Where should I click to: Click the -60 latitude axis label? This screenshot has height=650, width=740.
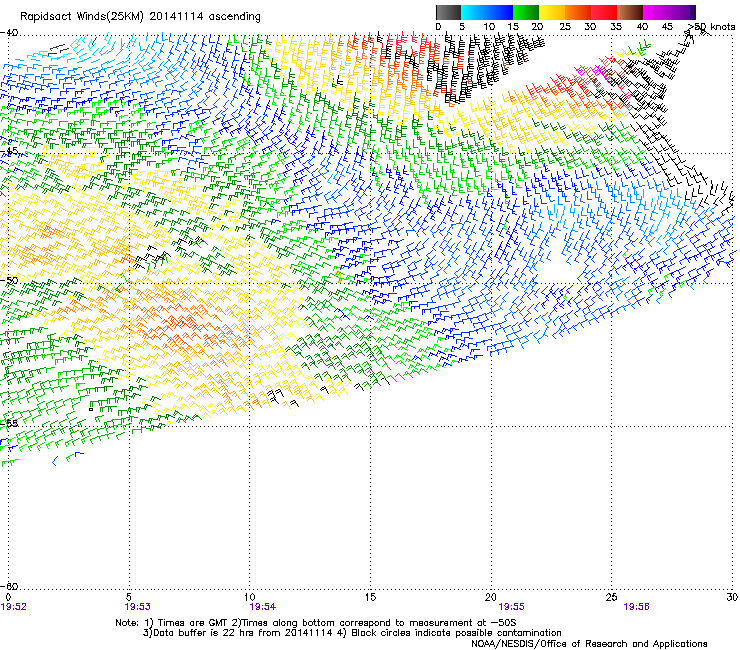click(x=9, y=586)
